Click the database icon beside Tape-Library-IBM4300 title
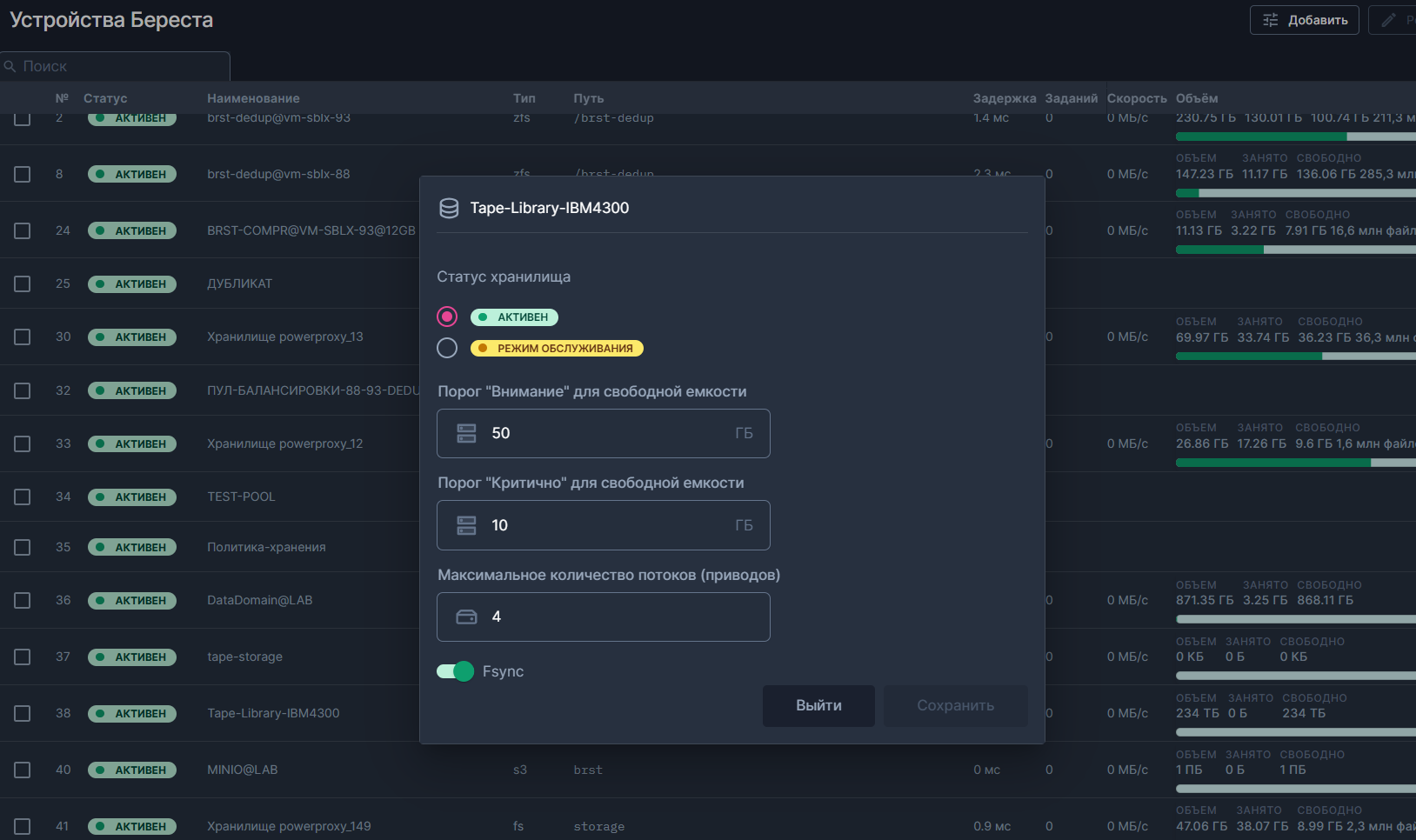 449,208
